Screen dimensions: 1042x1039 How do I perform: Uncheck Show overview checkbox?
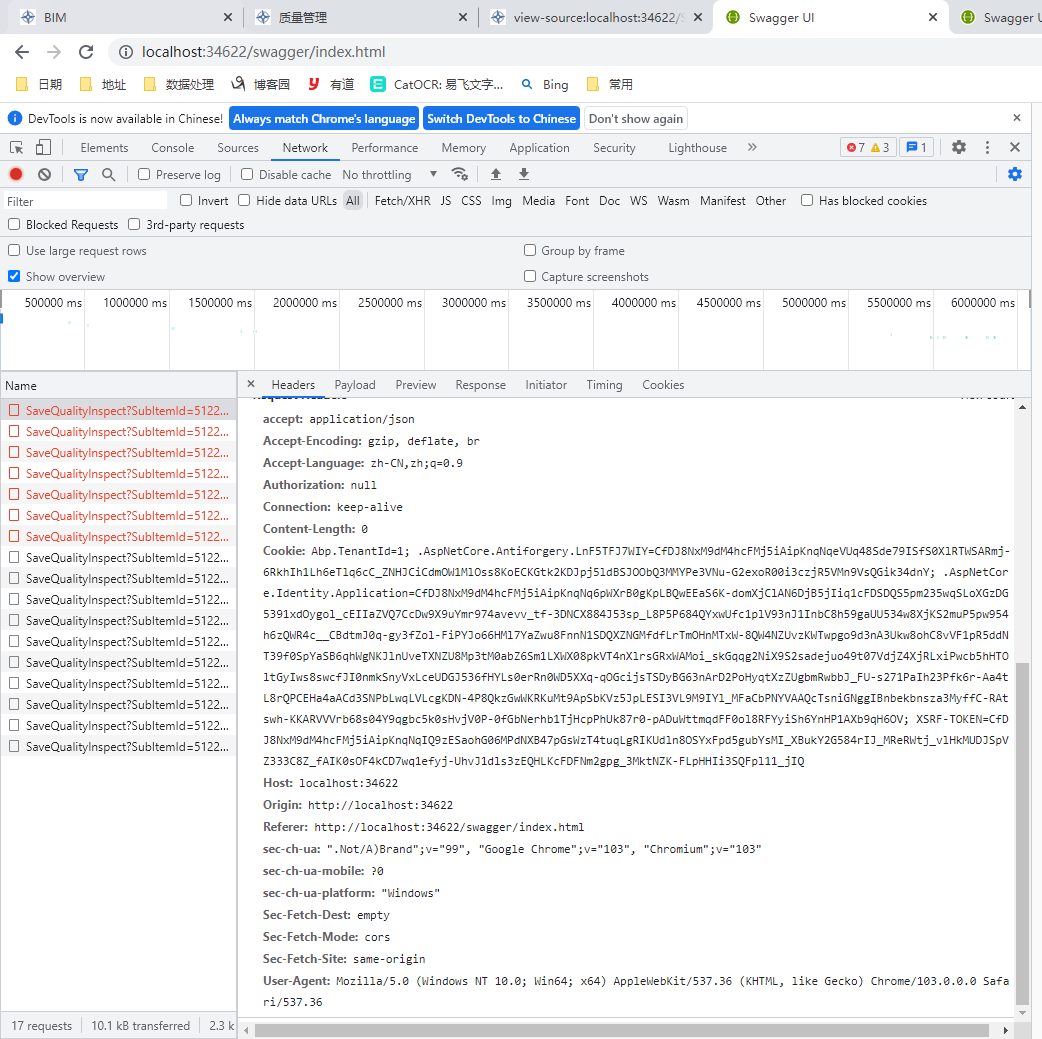point(14,276)
